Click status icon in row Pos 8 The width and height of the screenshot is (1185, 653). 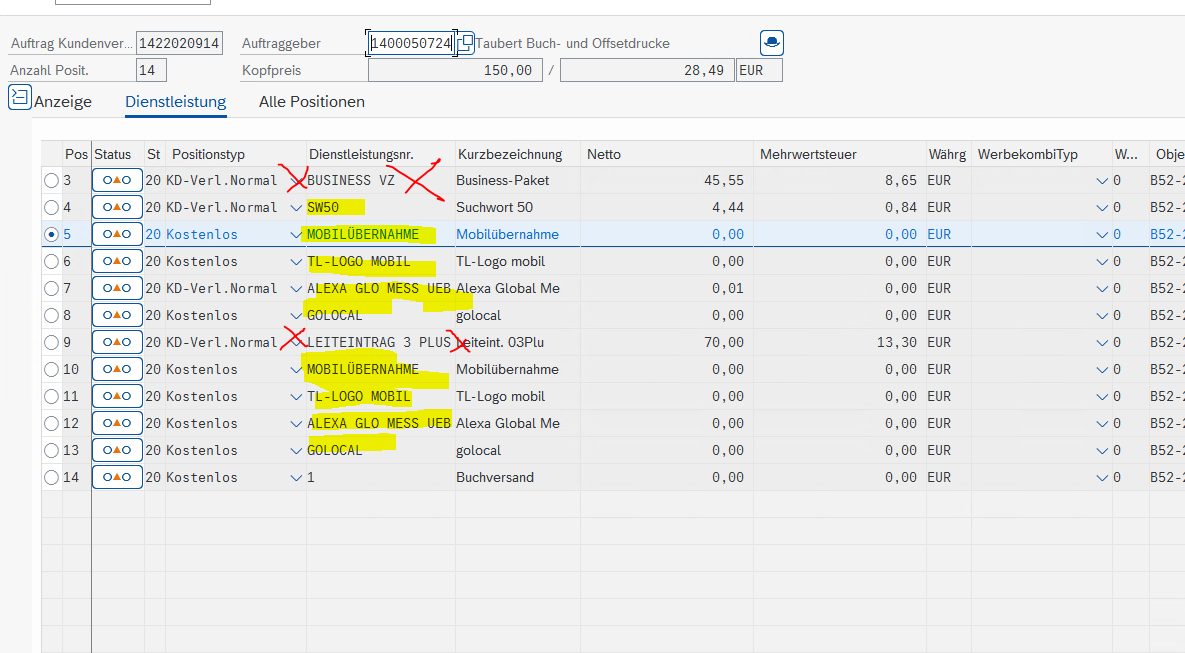click(117, 315)
